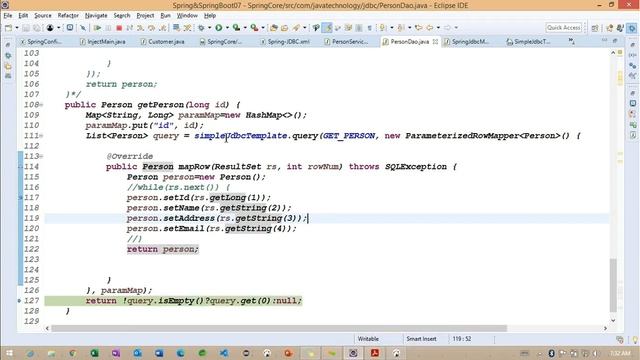Click breakpoint marker at line 127

click(19, 301)
